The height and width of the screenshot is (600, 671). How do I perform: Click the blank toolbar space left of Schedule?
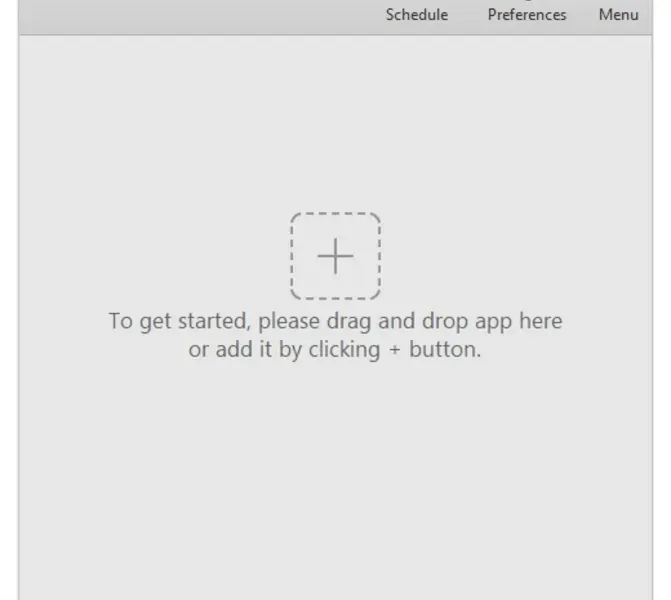coord(201,16)
